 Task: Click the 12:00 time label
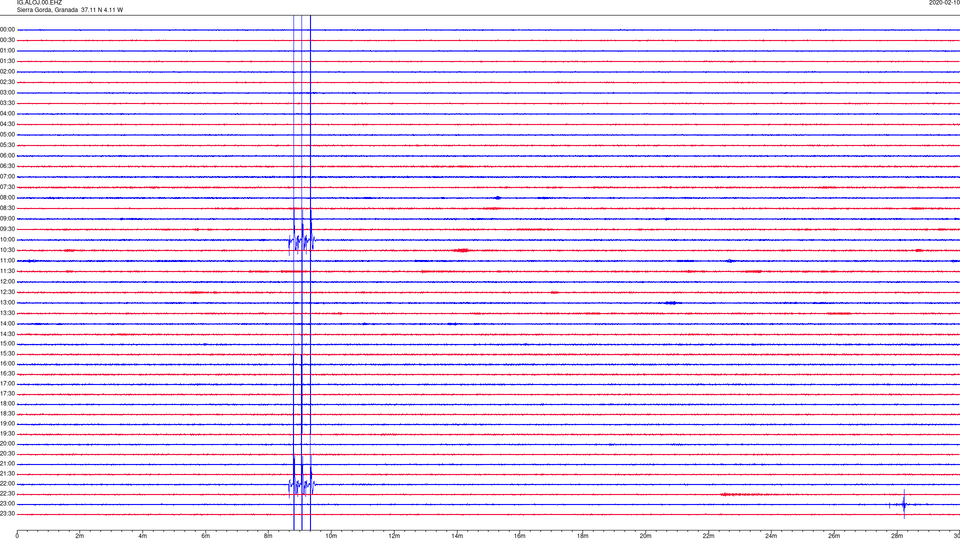pyautogui.click(x=7, y=282)
